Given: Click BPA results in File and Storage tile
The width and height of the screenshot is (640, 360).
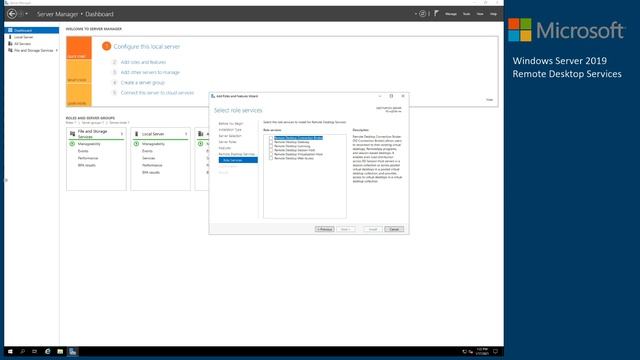Looking at the screenshot, I should 87,165.
